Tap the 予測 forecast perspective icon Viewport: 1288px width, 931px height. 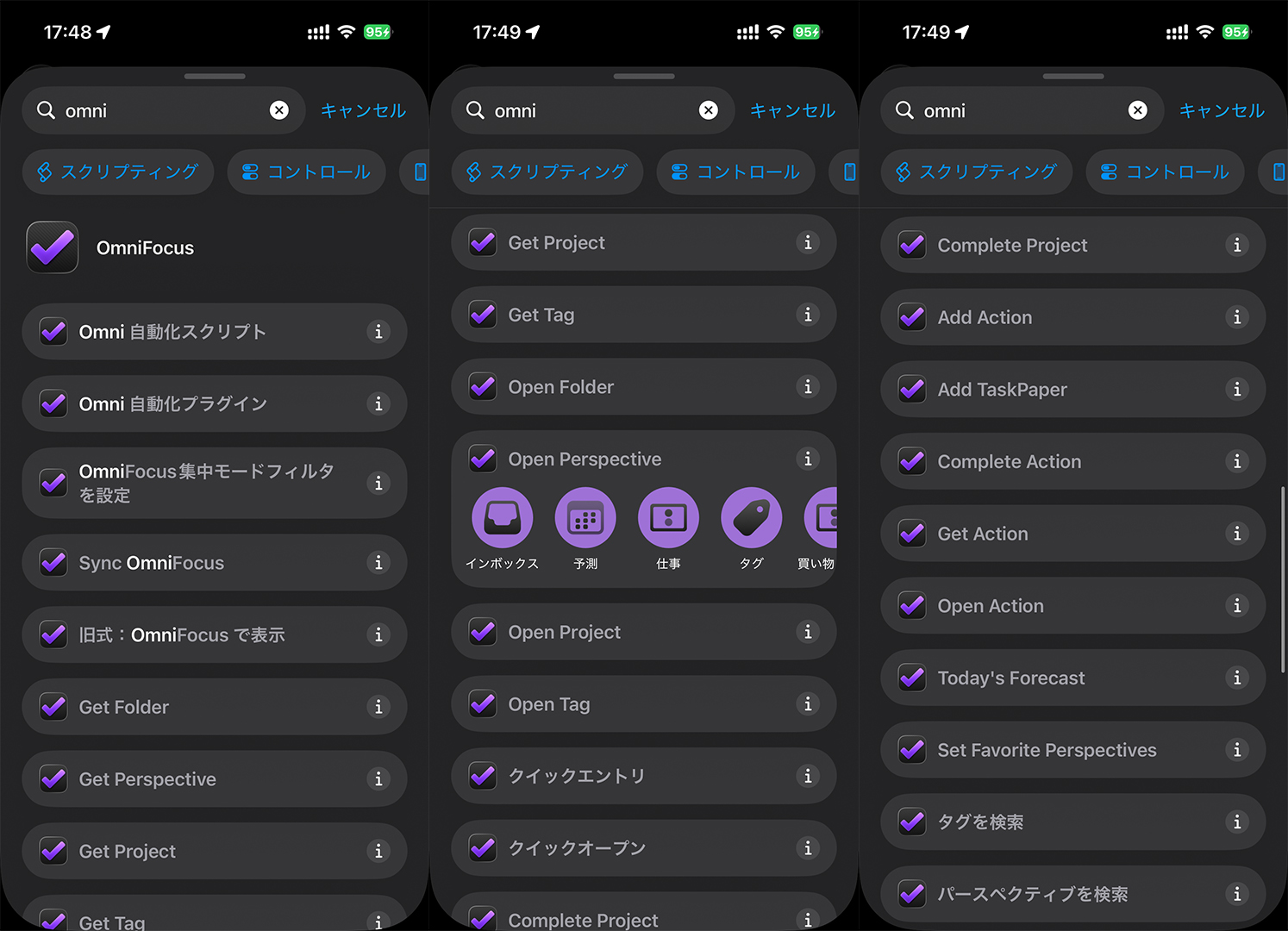585,517
